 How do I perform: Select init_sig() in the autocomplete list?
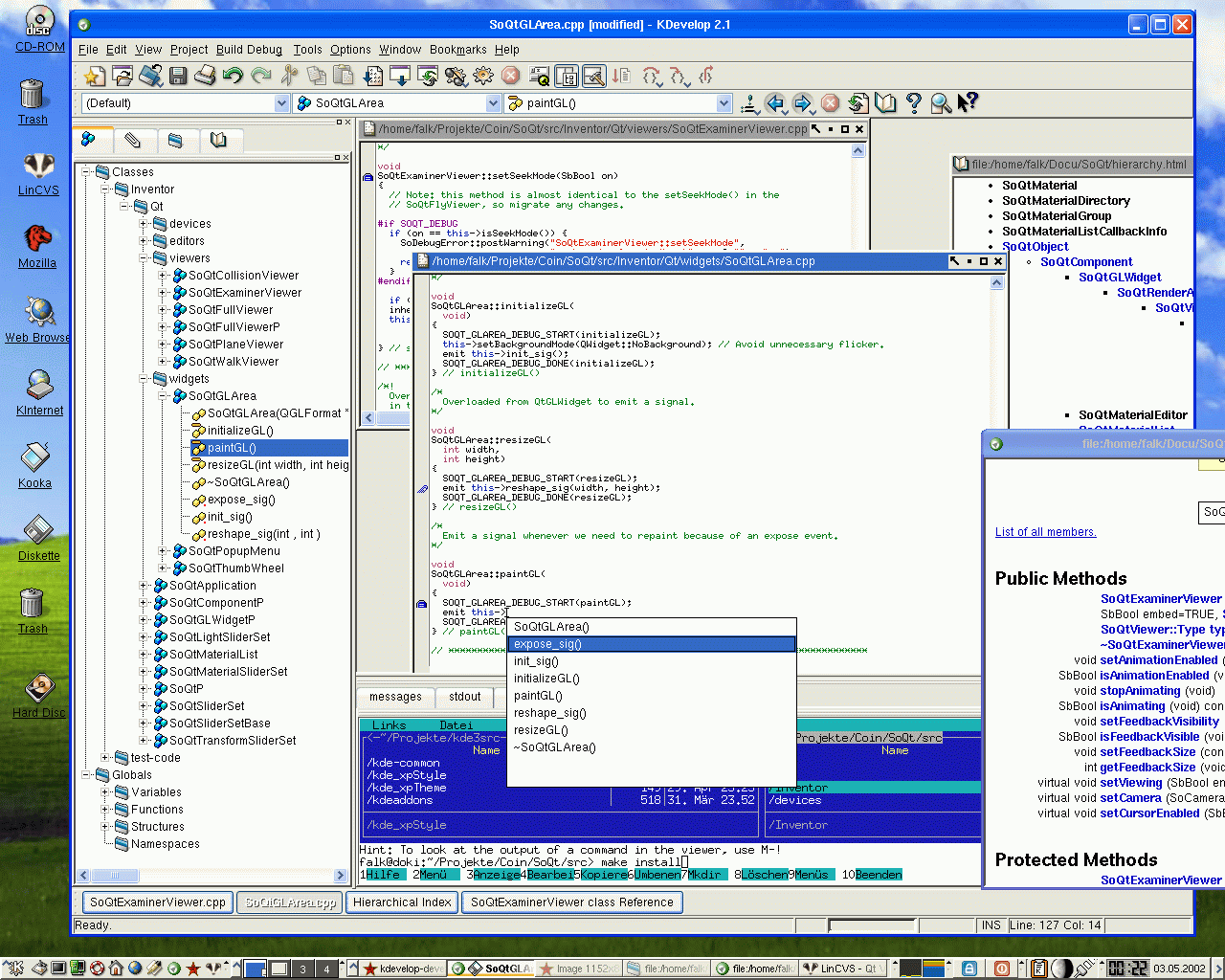[x=536, y=661]
